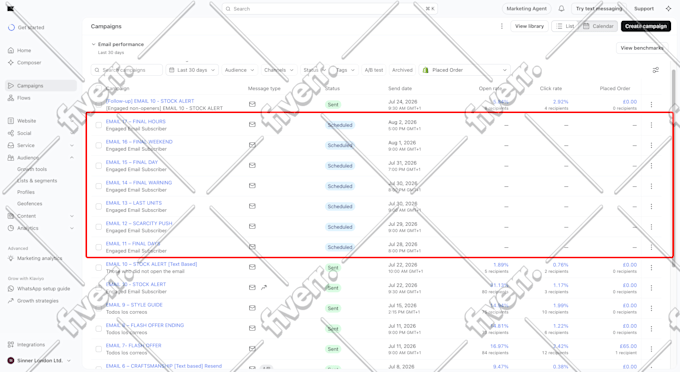Open the sparkle assistant icon
The width and height of the screenshot is (680, 372).
pyautogui.click(x=668, y=9)
